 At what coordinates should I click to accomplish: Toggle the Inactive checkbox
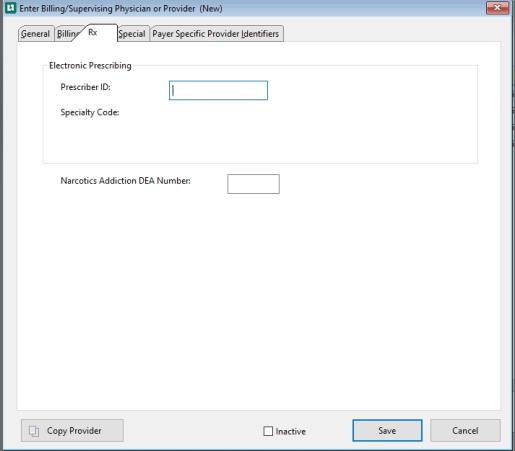pos(268,431)
